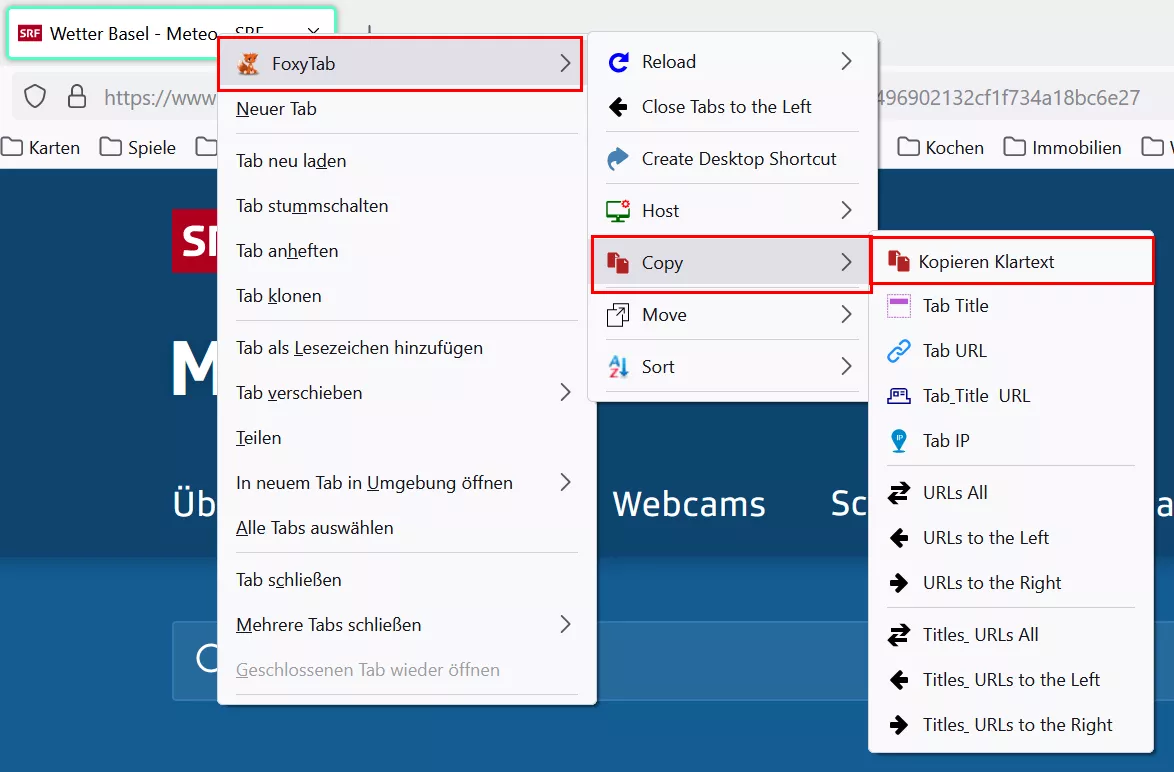Select Teilen menu entry
Image resolution: width=1174 pixels, height=772 pixels.
[x=407, y=438]
